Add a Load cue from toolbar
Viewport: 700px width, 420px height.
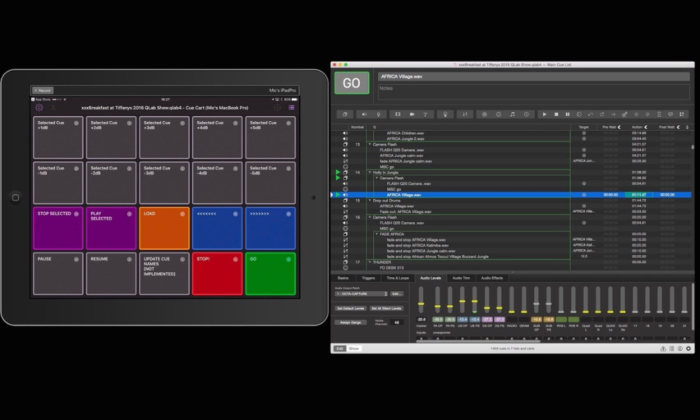pos(579,114)
